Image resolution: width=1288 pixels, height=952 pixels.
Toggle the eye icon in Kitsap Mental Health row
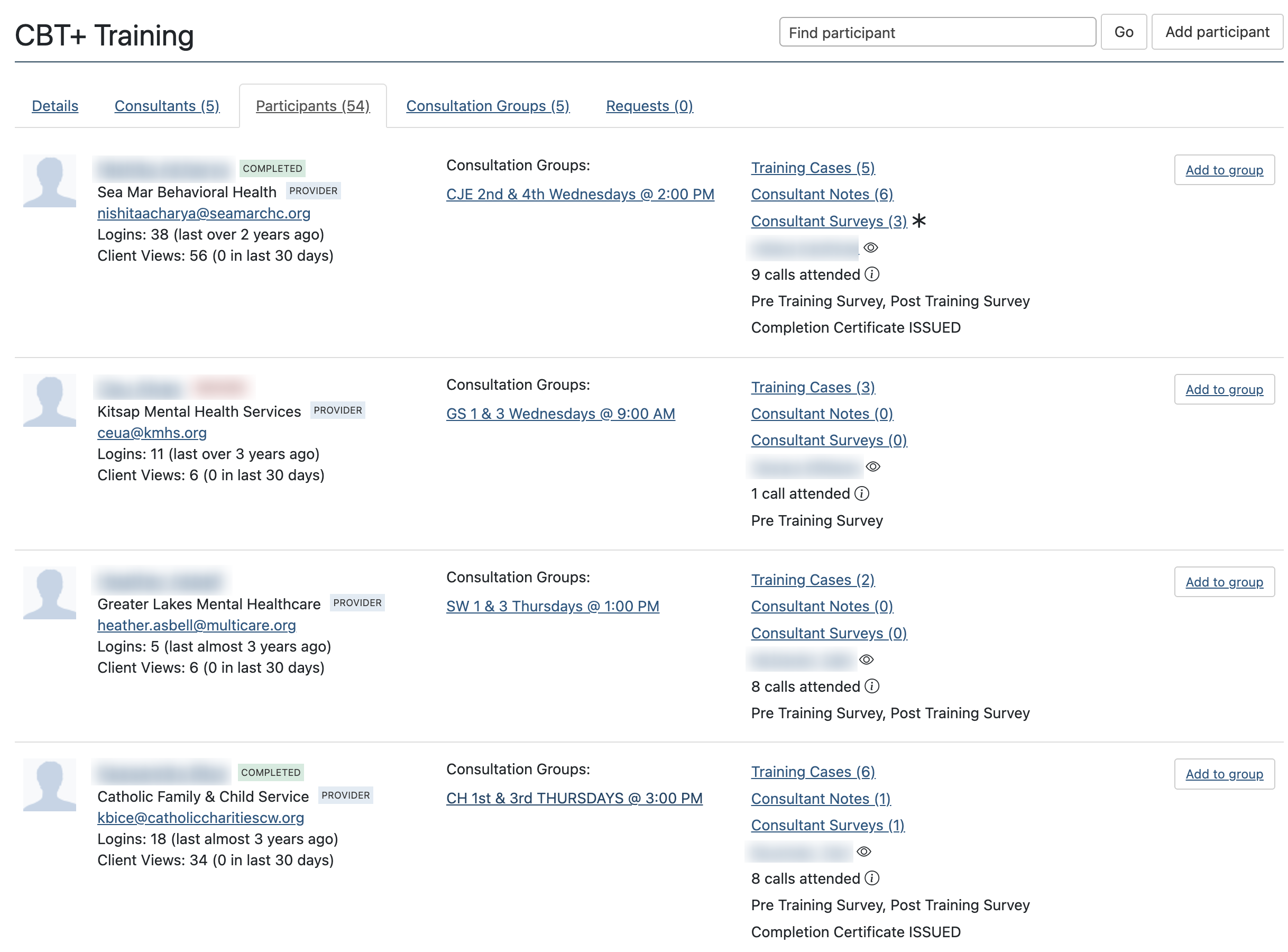pos(873,467)
